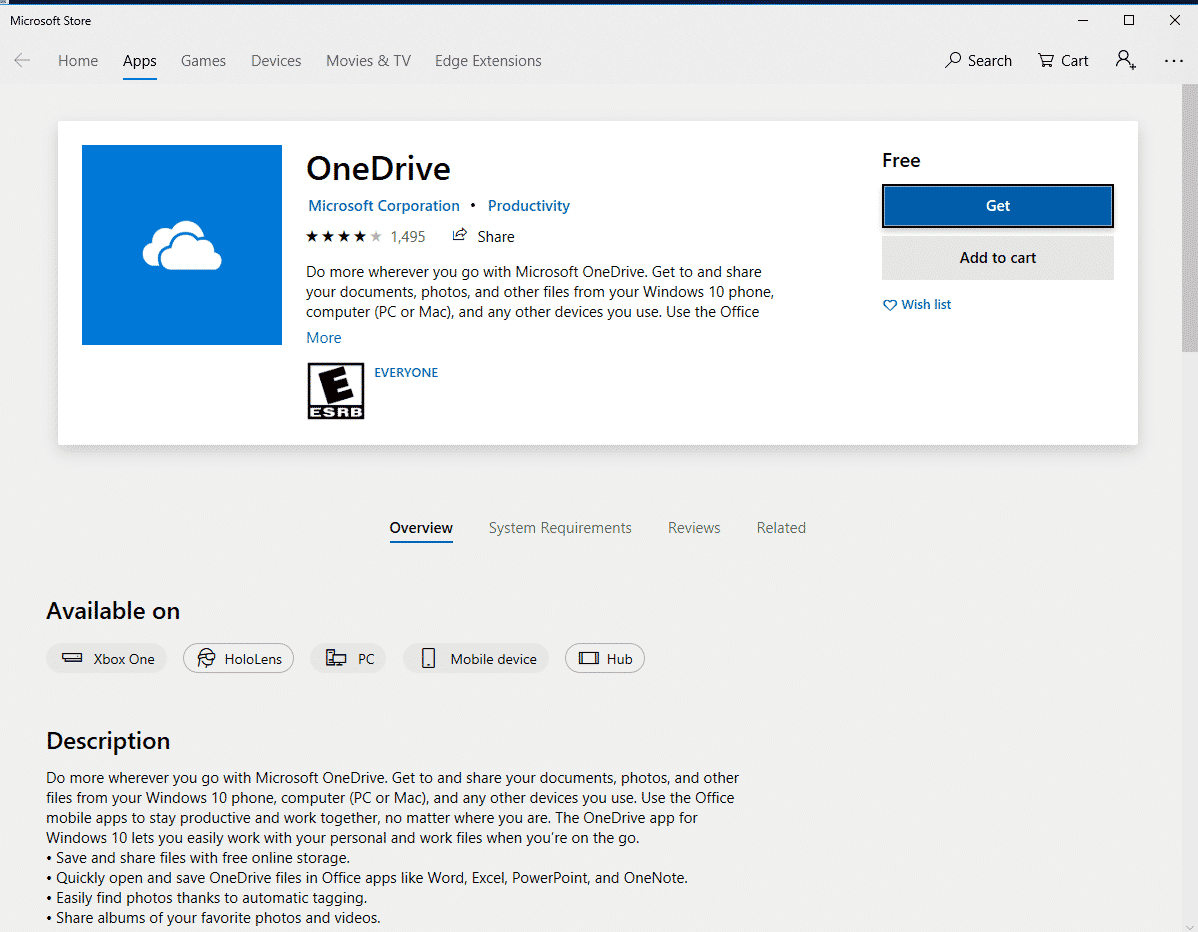Screen dimensions: 1198x932
Task: Go to the Home section
Action: [78, 61]
